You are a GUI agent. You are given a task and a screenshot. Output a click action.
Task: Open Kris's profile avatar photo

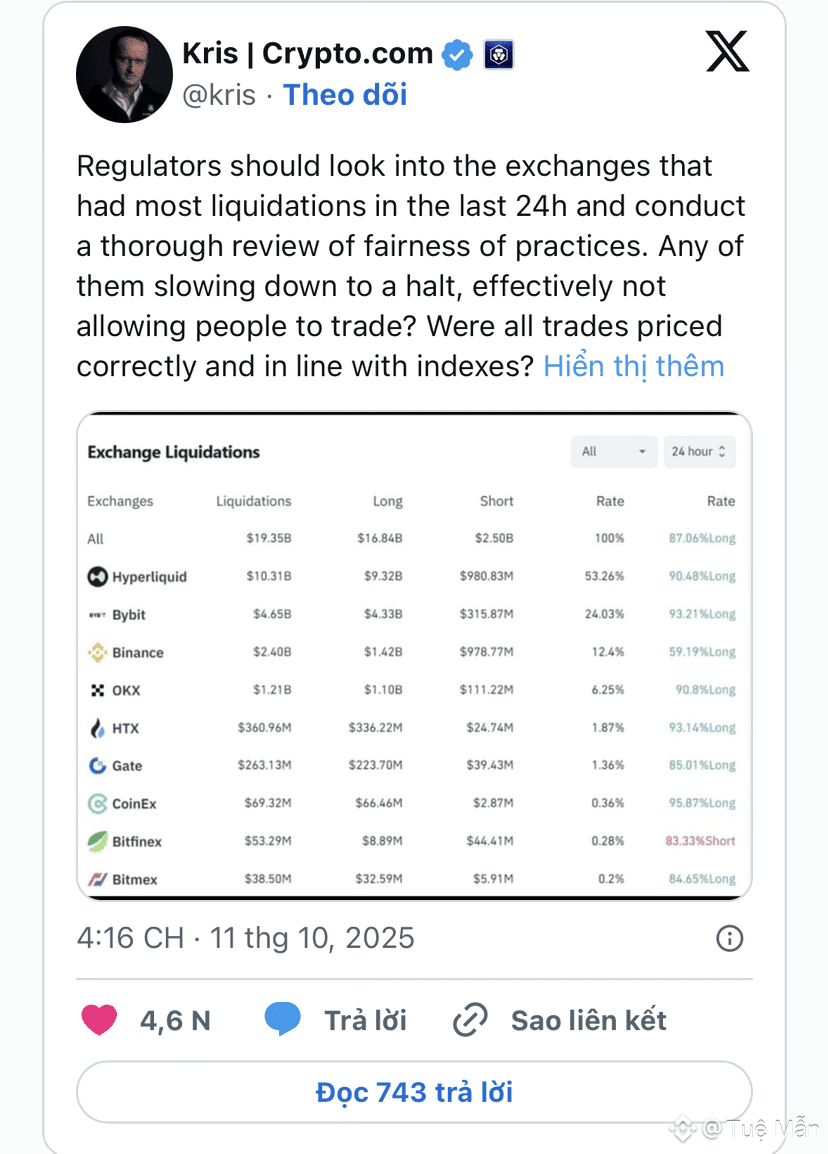(124, 74)
